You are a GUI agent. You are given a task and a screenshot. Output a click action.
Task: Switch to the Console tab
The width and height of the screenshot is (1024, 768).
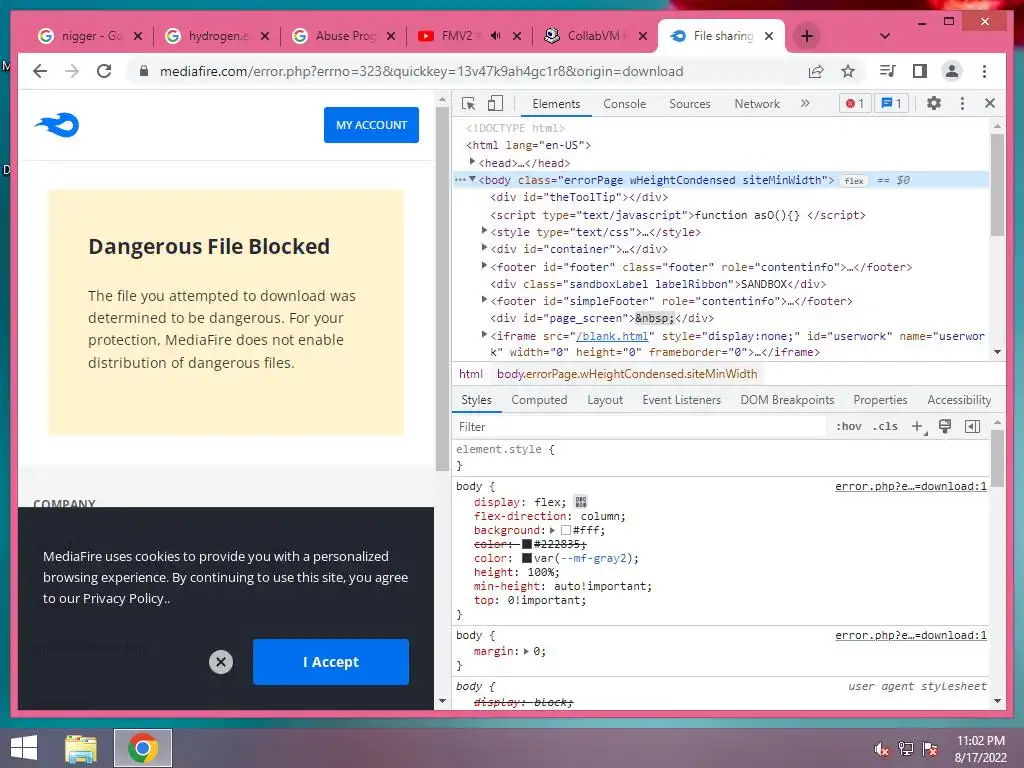(x=624, y=103)
